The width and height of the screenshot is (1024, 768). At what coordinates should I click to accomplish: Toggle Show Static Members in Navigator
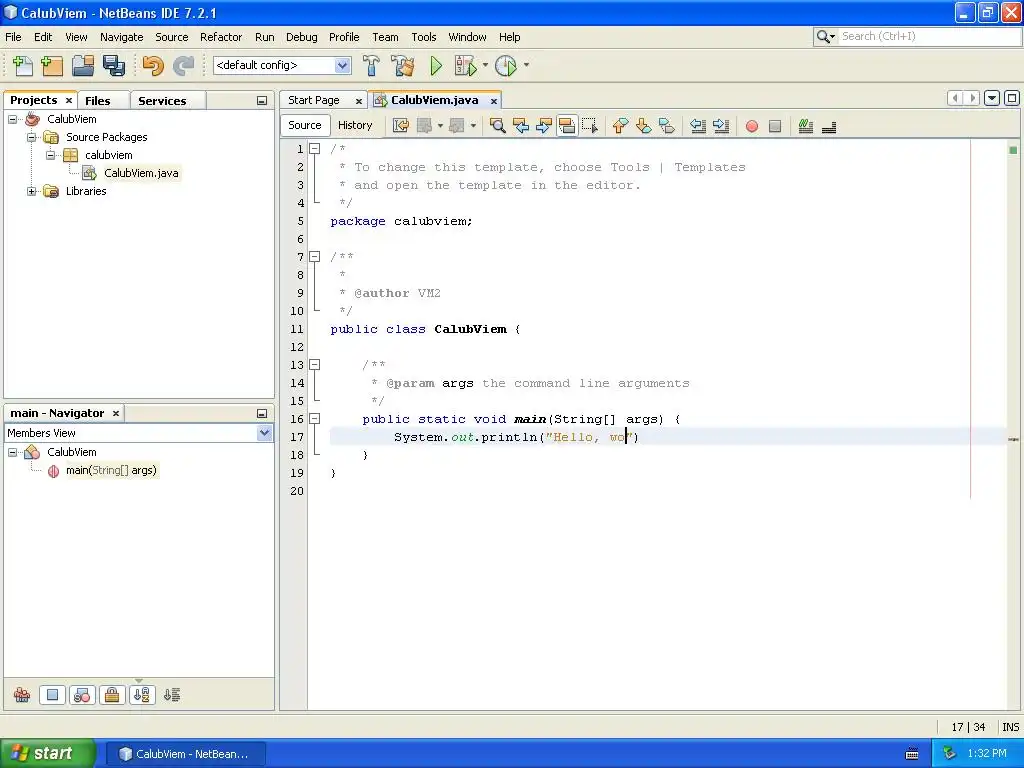point(82,695)
